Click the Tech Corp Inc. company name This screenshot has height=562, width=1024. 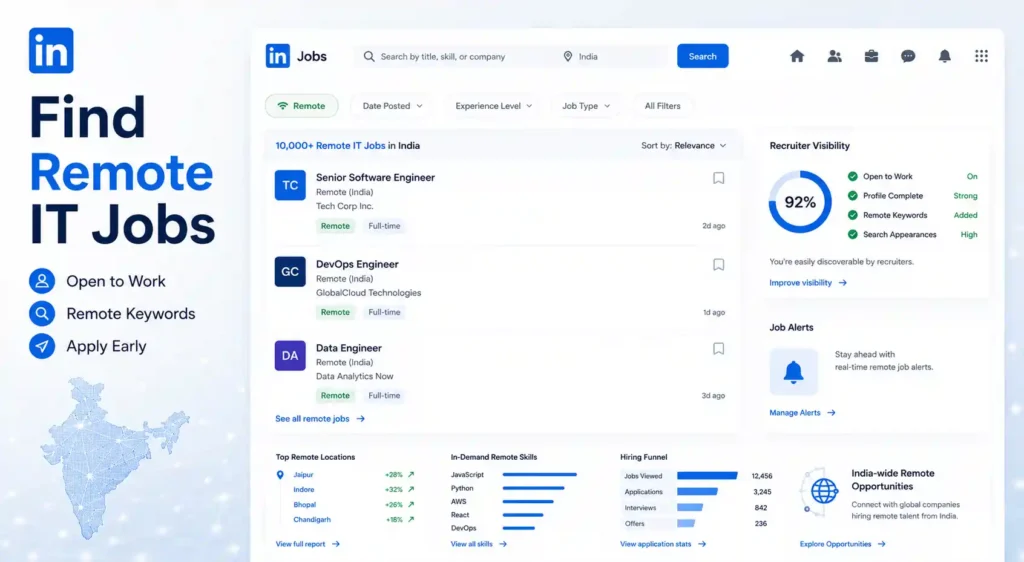pyautogui.click(x=345, y=206)
